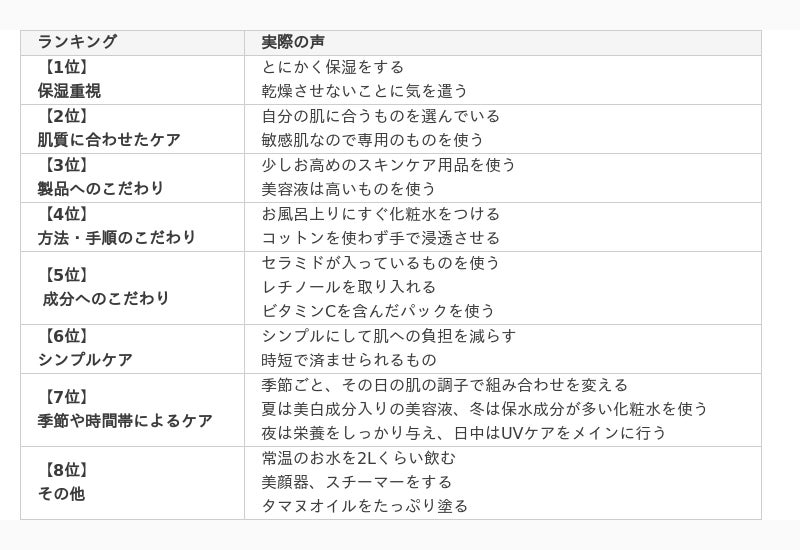
Task: Click the text とにかく保湿をする
Action: [333, 67]
